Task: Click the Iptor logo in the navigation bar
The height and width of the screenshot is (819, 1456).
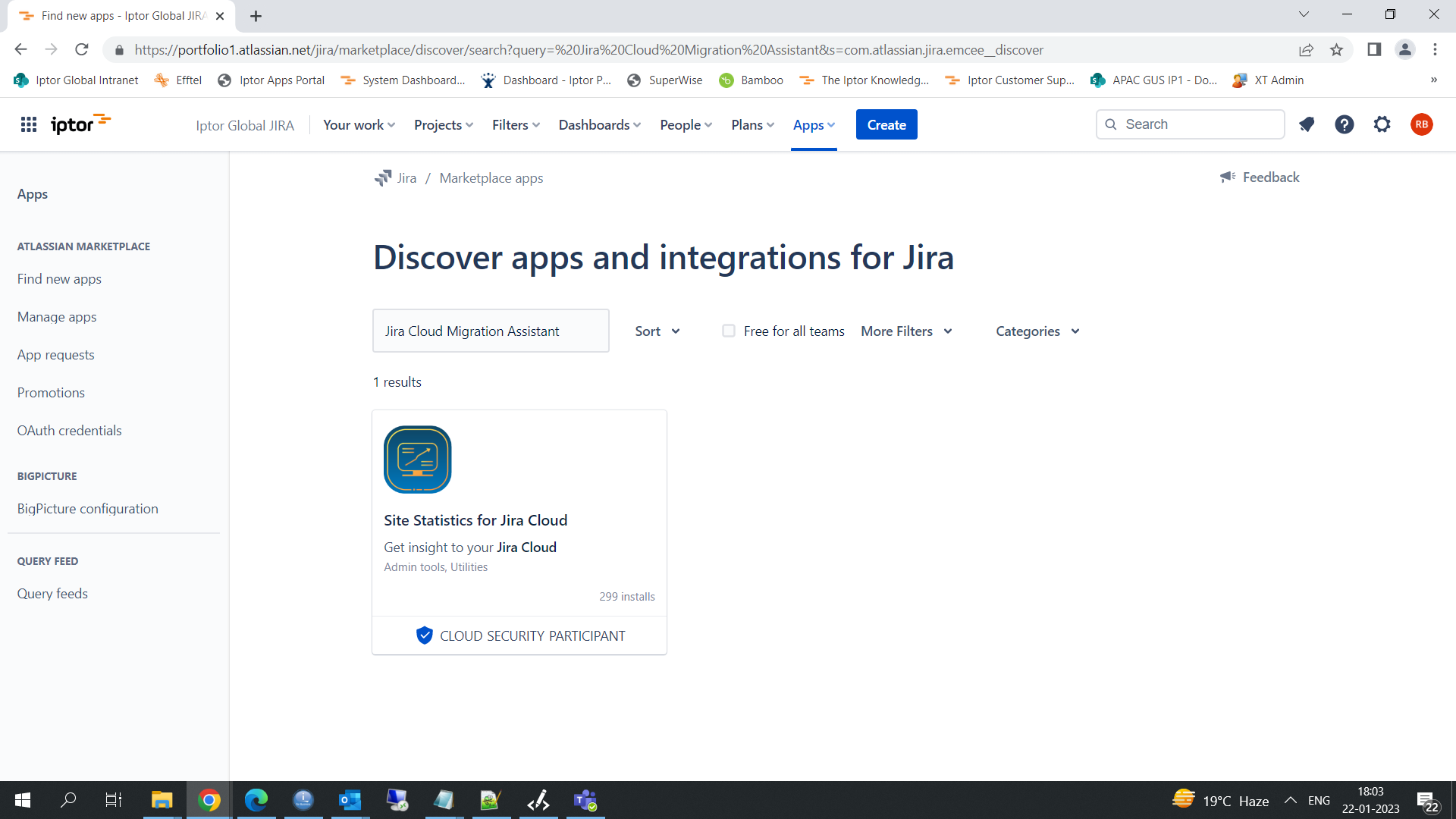Action: point(80,124)
